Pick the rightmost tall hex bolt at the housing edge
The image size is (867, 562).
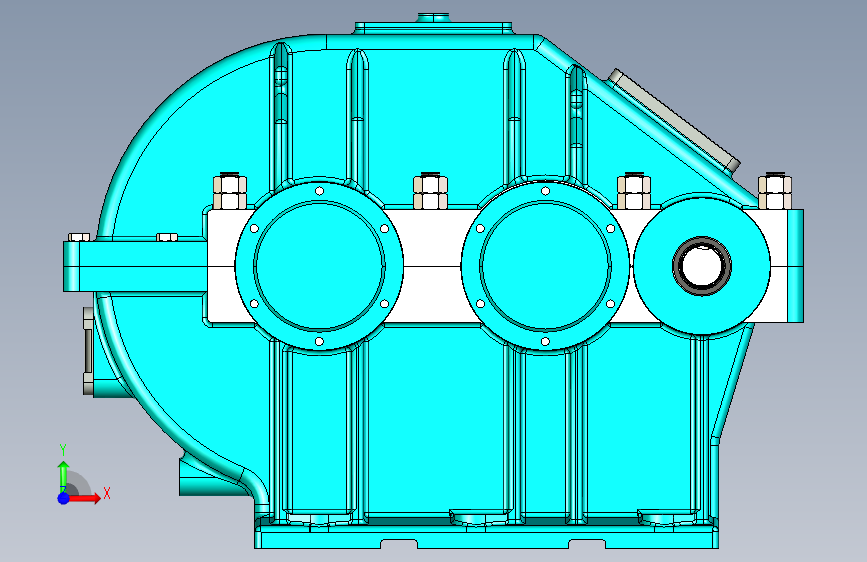pos(775,191)
